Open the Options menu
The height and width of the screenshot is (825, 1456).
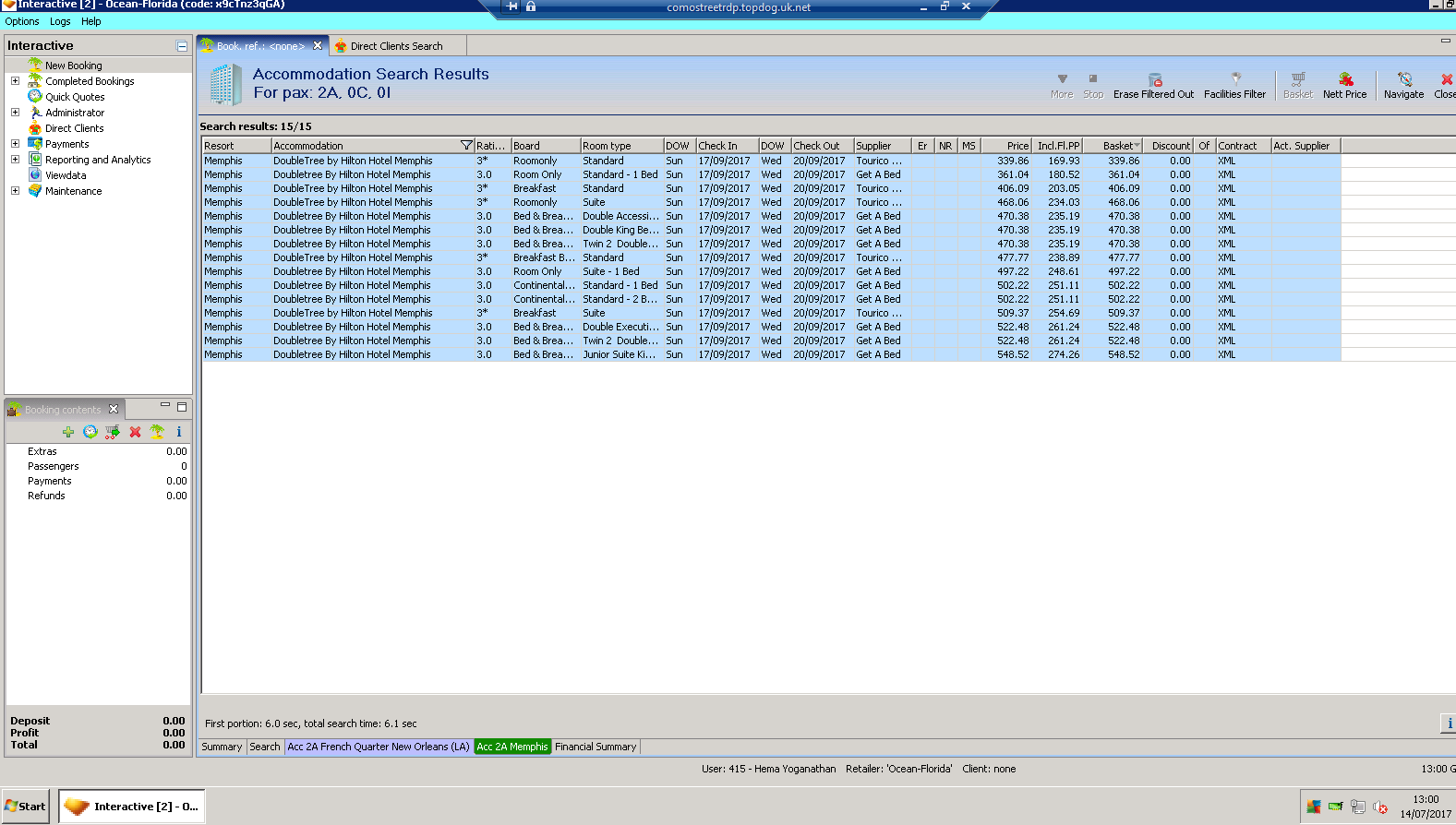click(x=22, y=21)
